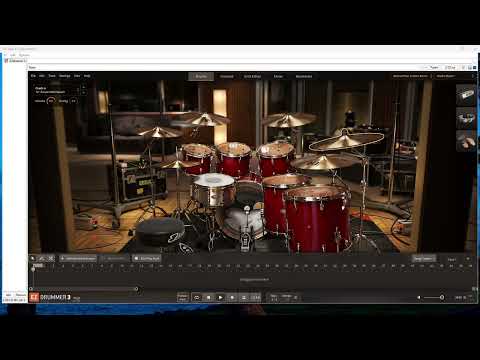Open the View menu
The height and width of the screenshot is (360, 480).
77,76
